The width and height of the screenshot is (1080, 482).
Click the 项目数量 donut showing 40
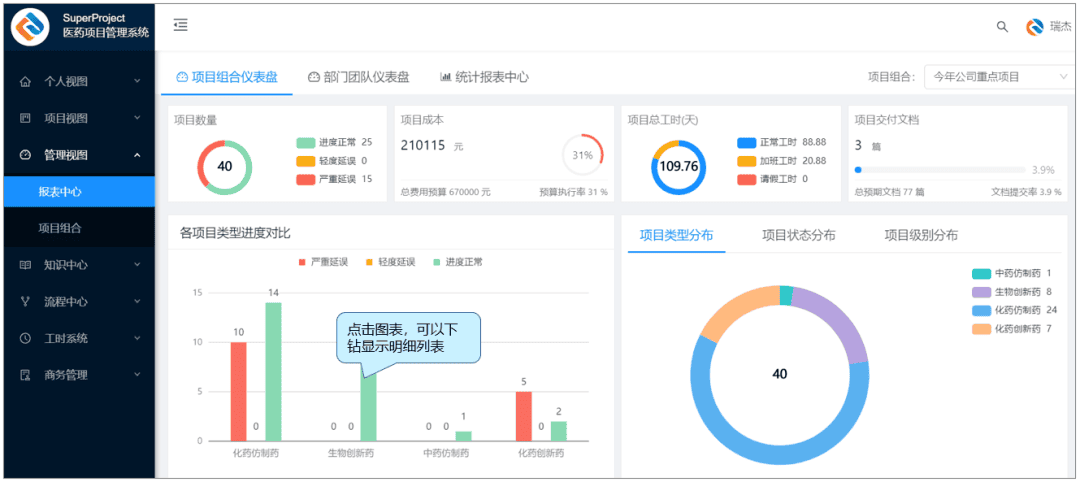225,167
